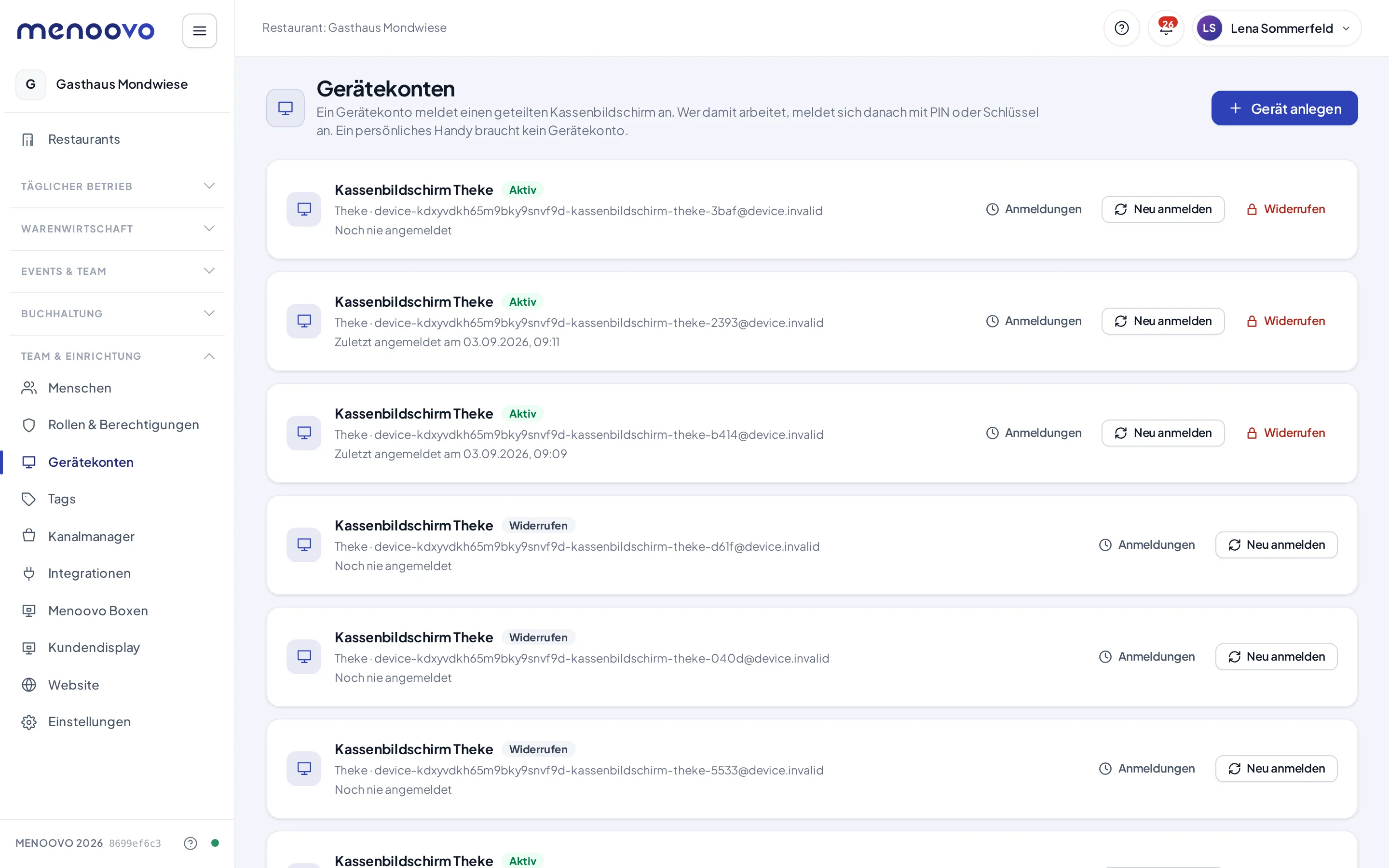
Task: Open notifications bell with 26 badge
Action: 1166,28
